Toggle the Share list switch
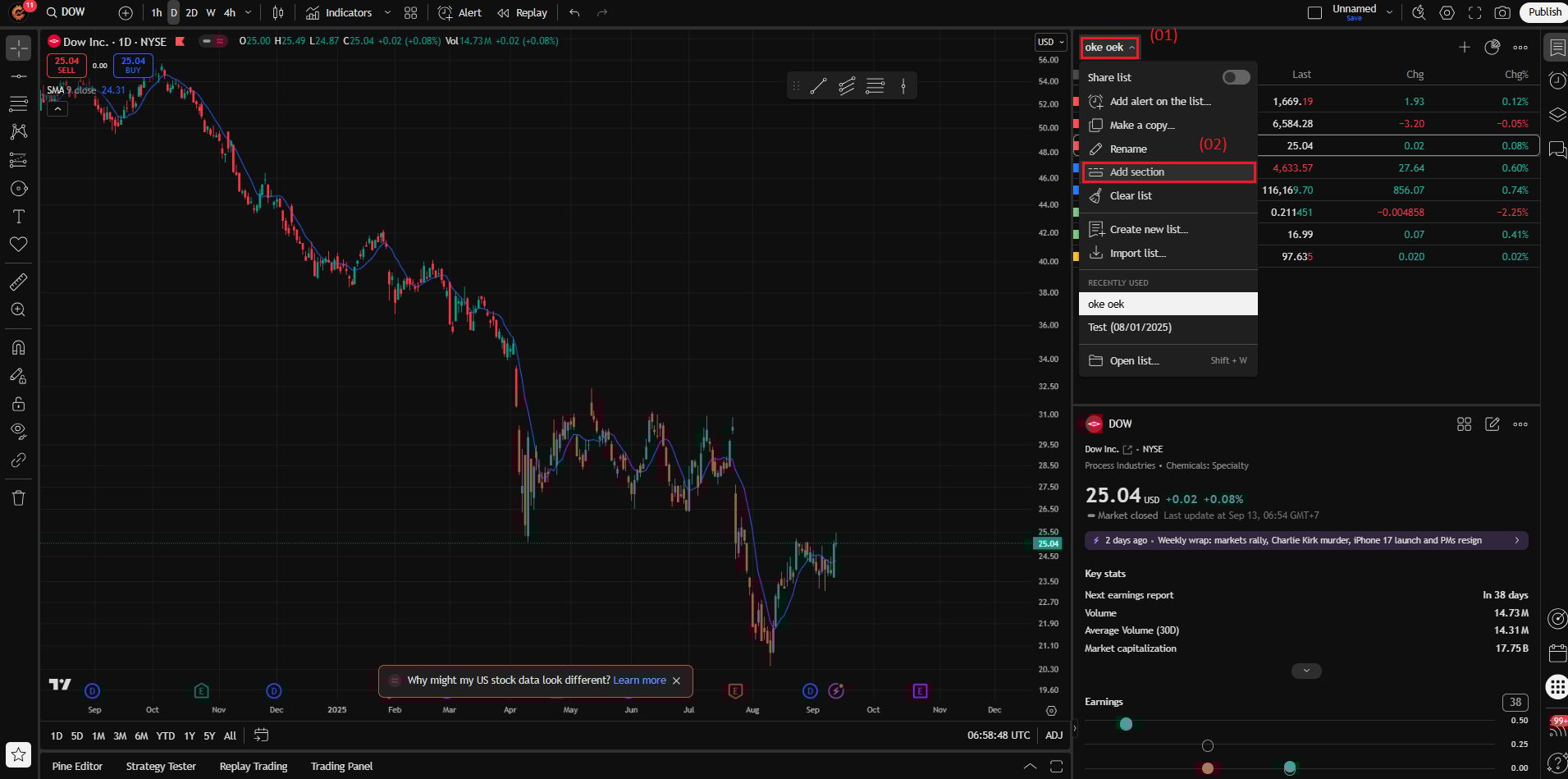 (1236, 77)
